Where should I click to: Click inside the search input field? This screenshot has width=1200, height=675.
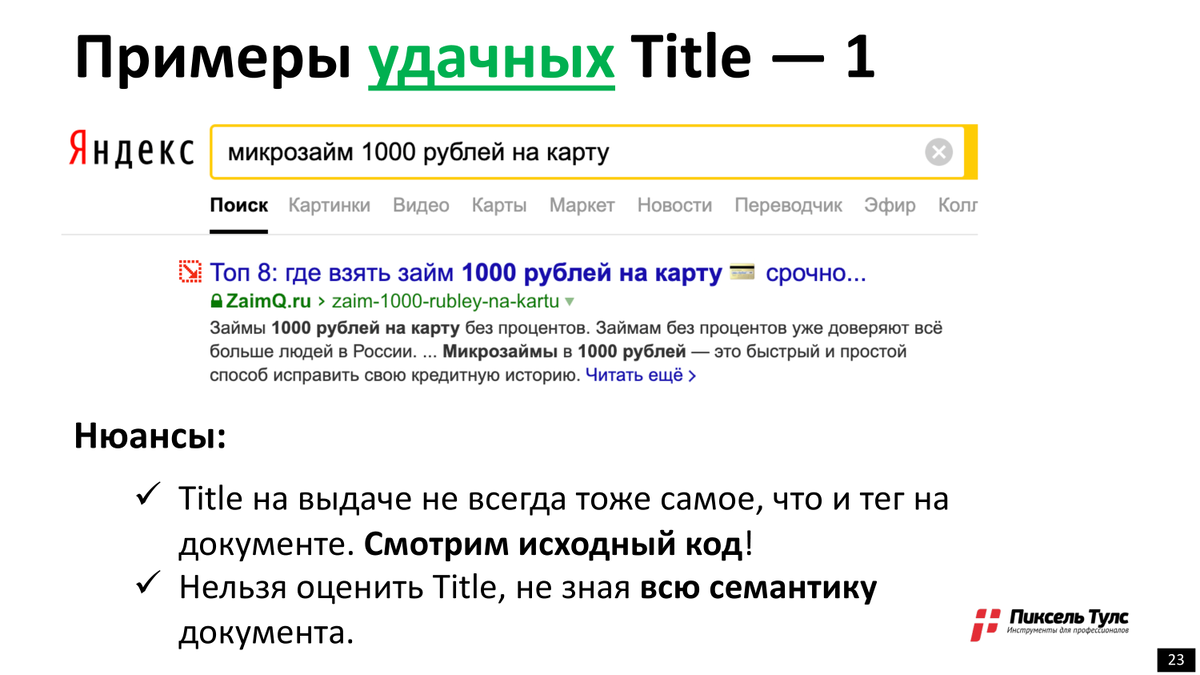point(500,150)
